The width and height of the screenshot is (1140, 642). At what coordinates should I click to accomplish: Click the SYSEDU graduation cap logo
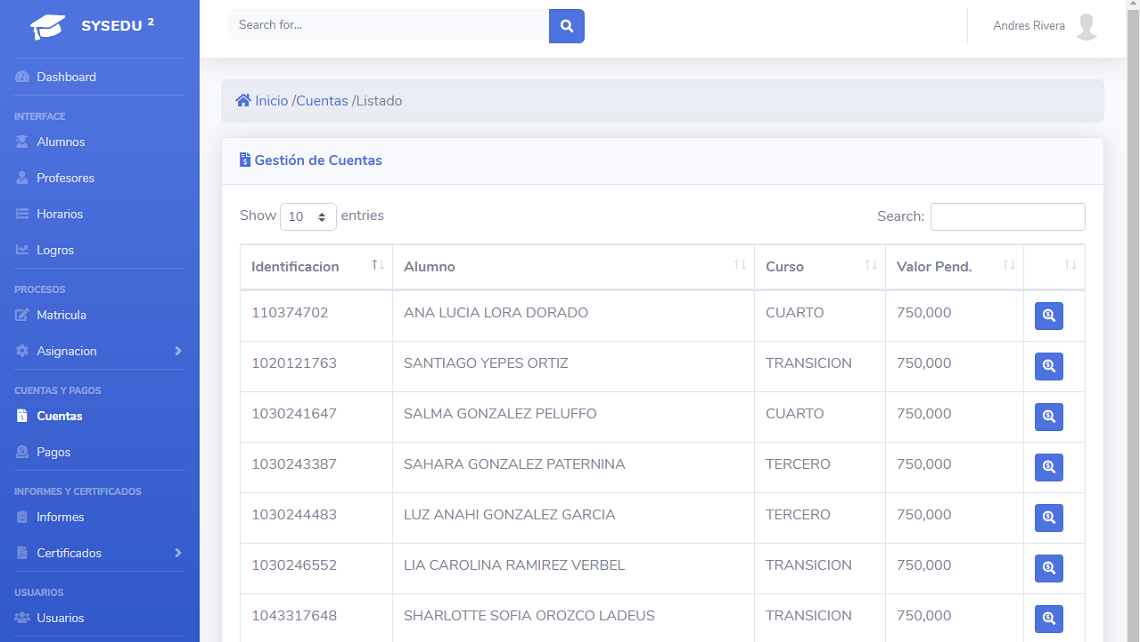click(x=47, y=26)
